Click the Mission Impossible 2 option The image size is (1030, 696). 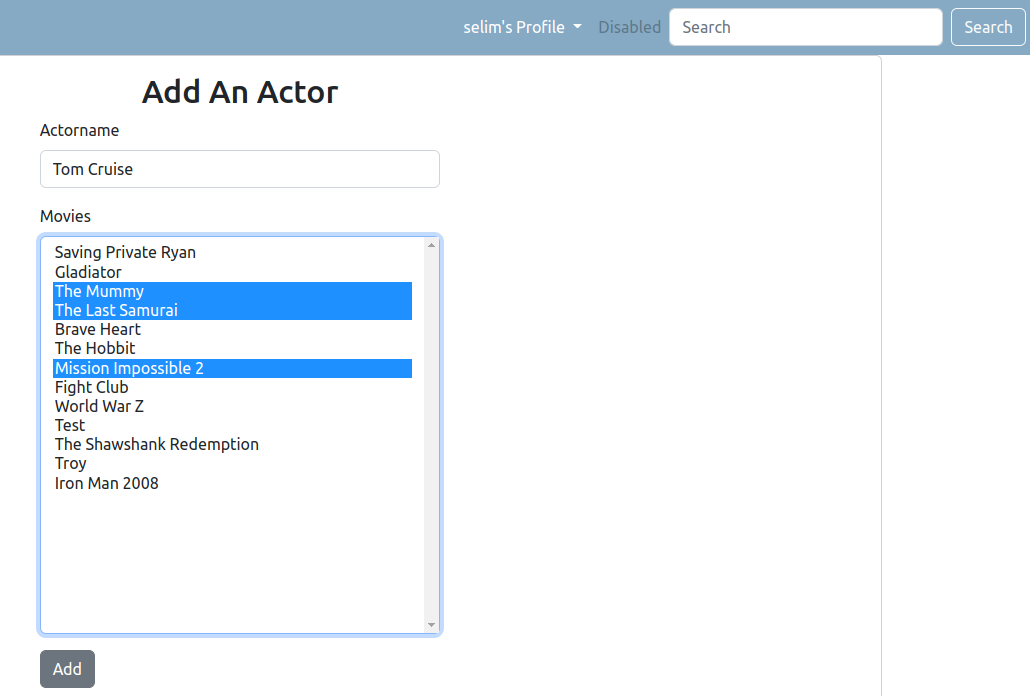point(233,368)
